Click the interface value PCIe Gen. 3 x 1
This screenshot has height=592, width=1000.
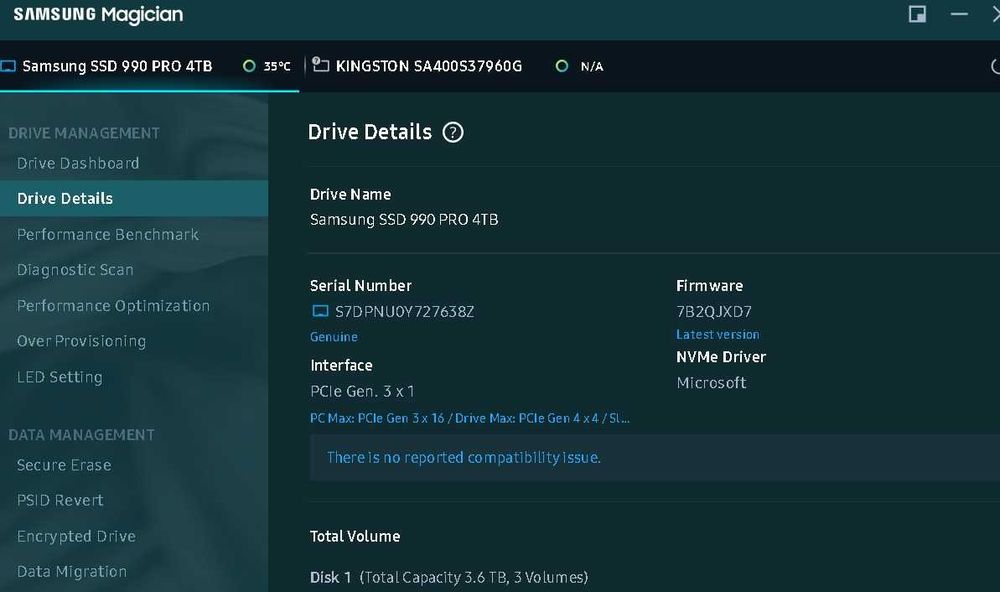[x=362, y=391]
